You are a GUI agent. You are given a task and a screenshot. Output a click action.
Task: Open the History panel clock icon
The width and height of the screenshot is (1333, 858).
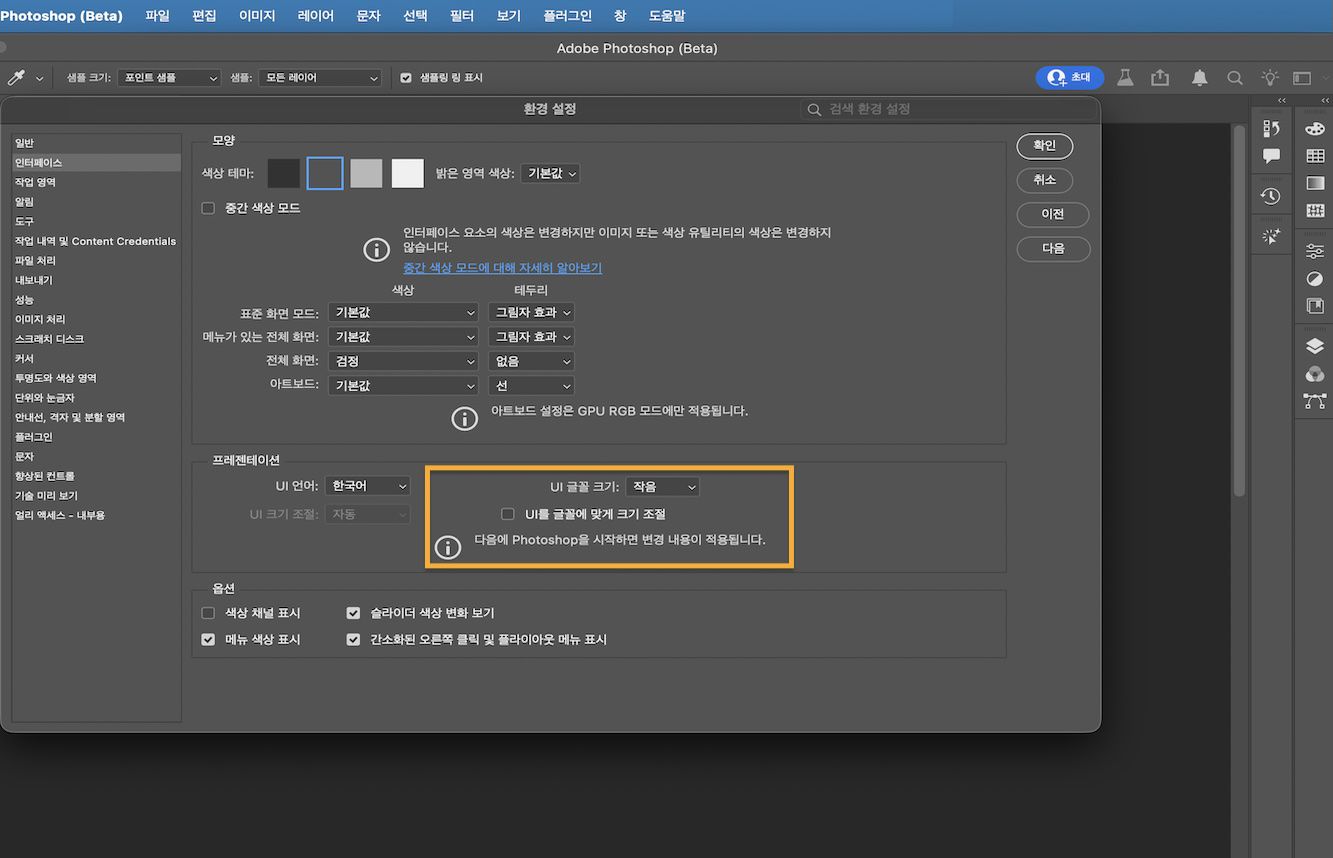coord(1270,196)
